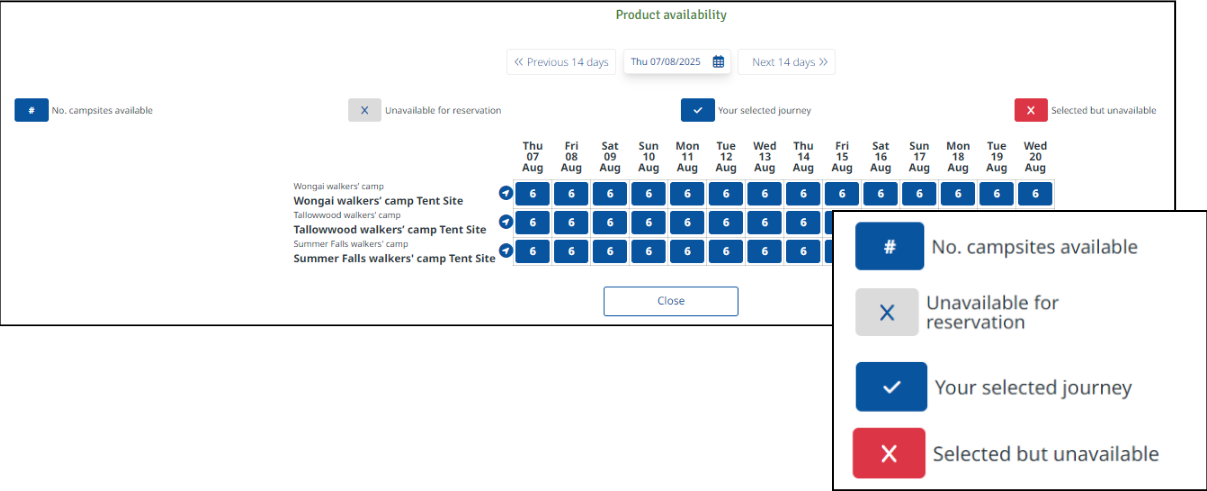Click the bold 'Summer Falls walkers' camp Tent Site' label
This screenshot has width=1207, height=491.
(x=394, y=258)
